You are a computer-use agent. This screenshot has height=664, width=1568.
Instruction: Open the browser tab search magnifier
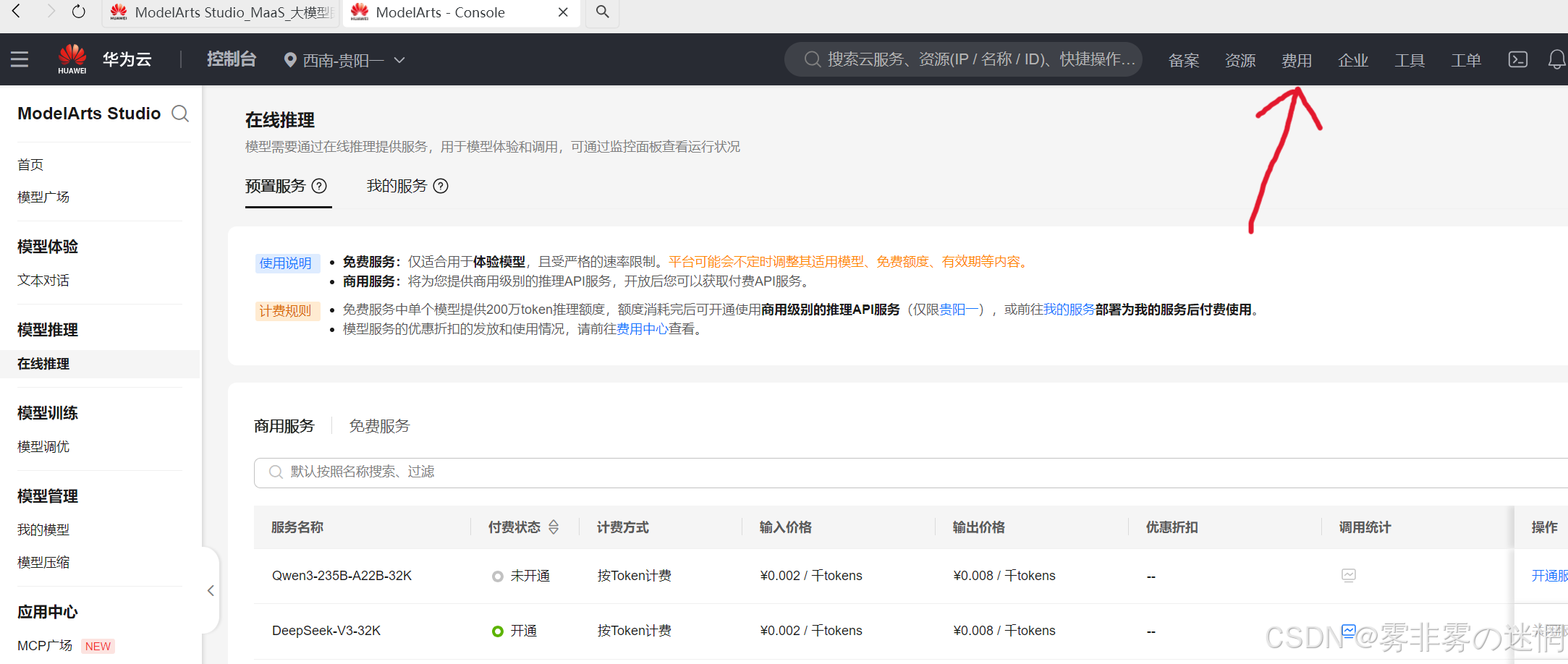pyautogui.click(x=602, y=12)
